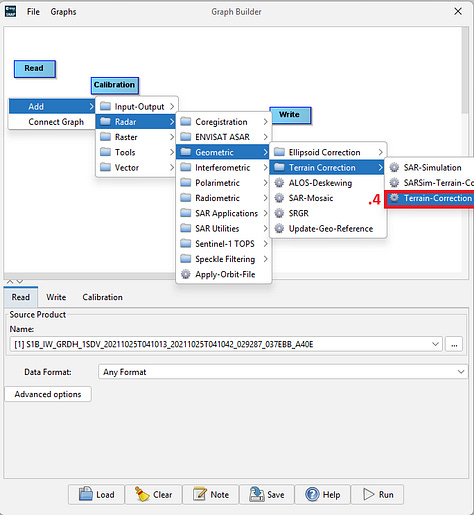474x515 pixels.
Task: Expand the Speckle Filtering submenu arrow
Action: pos(266,259)
